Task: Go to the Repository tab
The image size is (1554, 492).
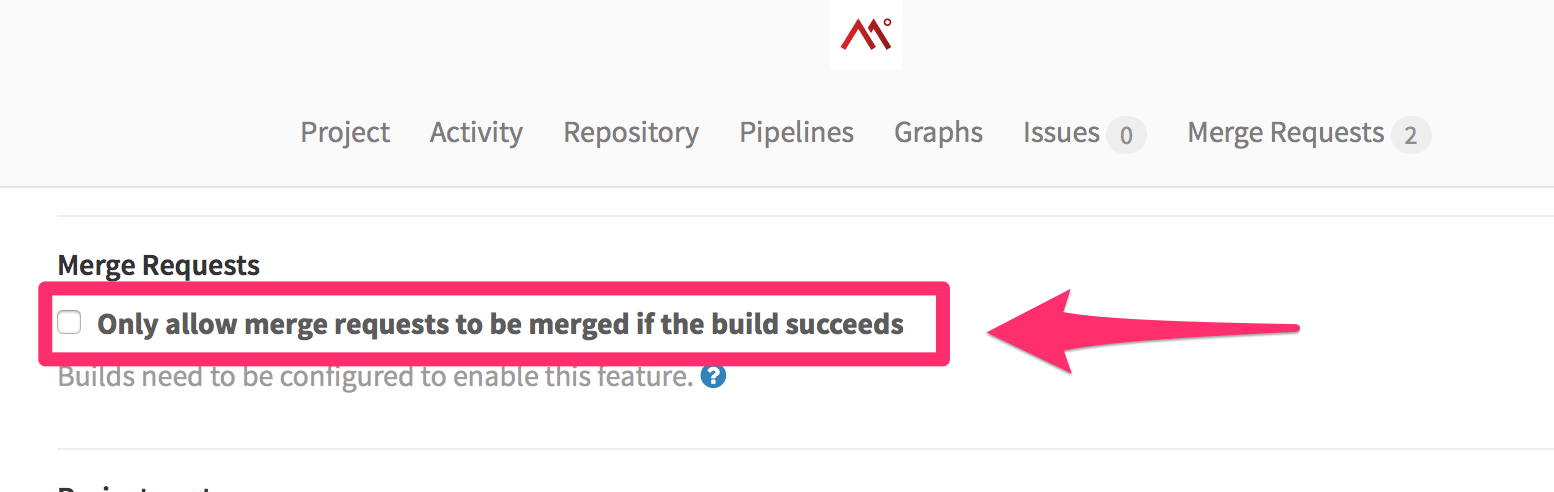Action: 631,132
